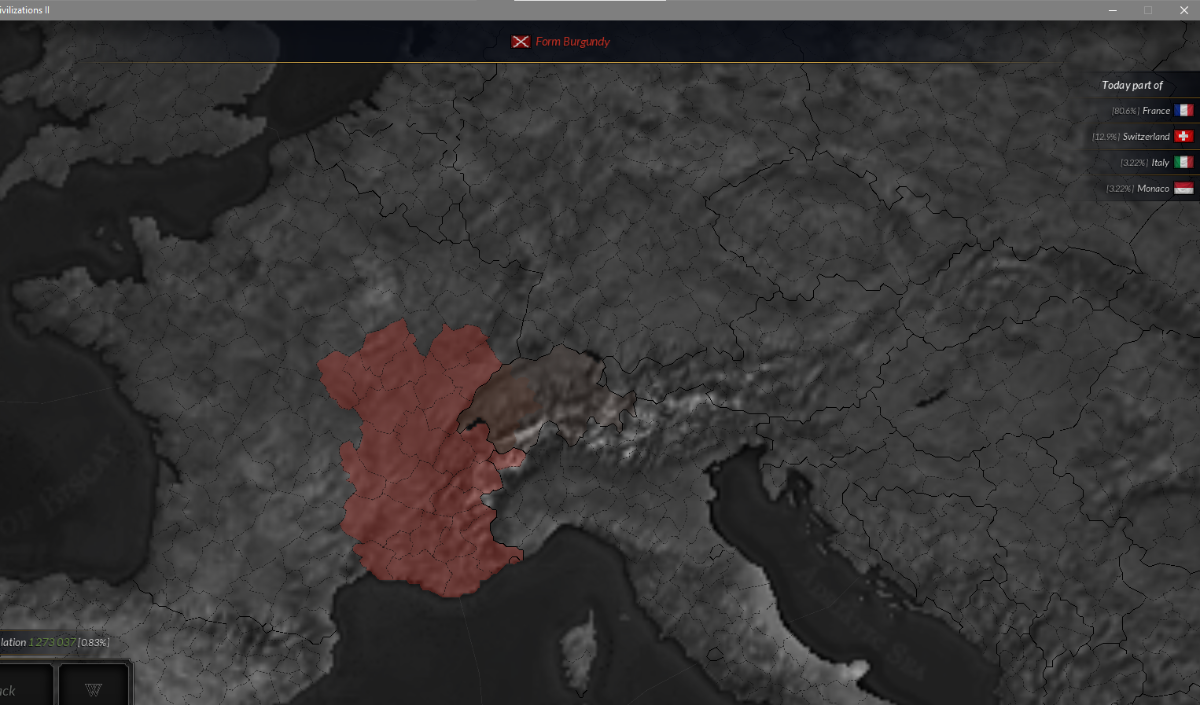Click the Back button
Viewport: 1200px width, 705px height.
click(20, 689)
